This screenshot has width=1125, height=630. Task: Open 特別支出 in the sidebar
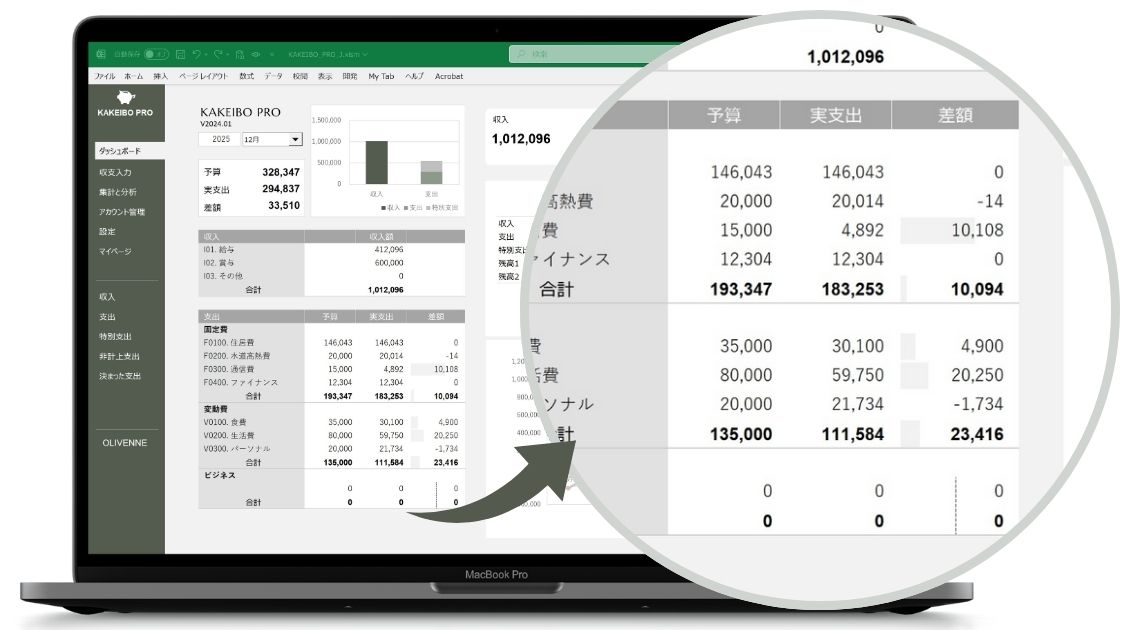[x=115, y=337]
